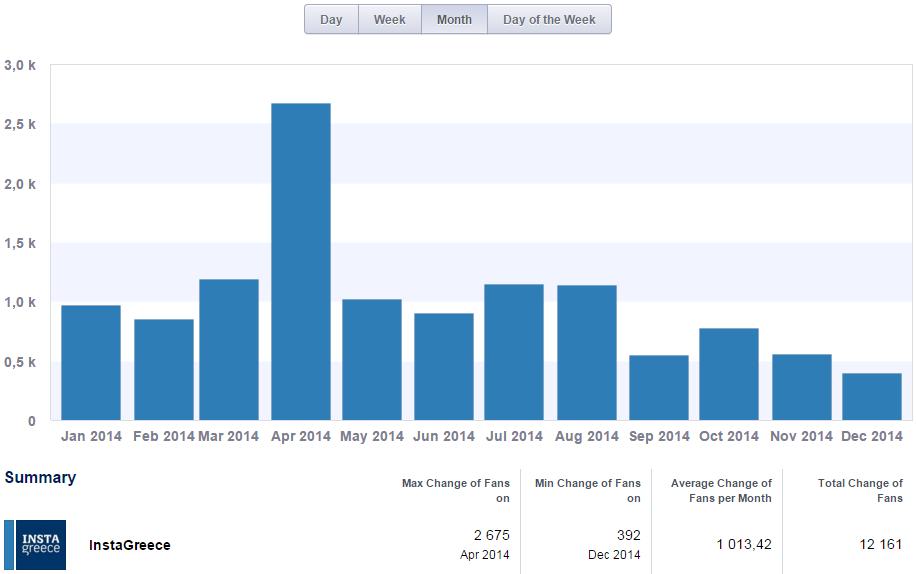
Task: Select the Mar 2014 bar
Action: pyautogui.click(x=229, y=350)
